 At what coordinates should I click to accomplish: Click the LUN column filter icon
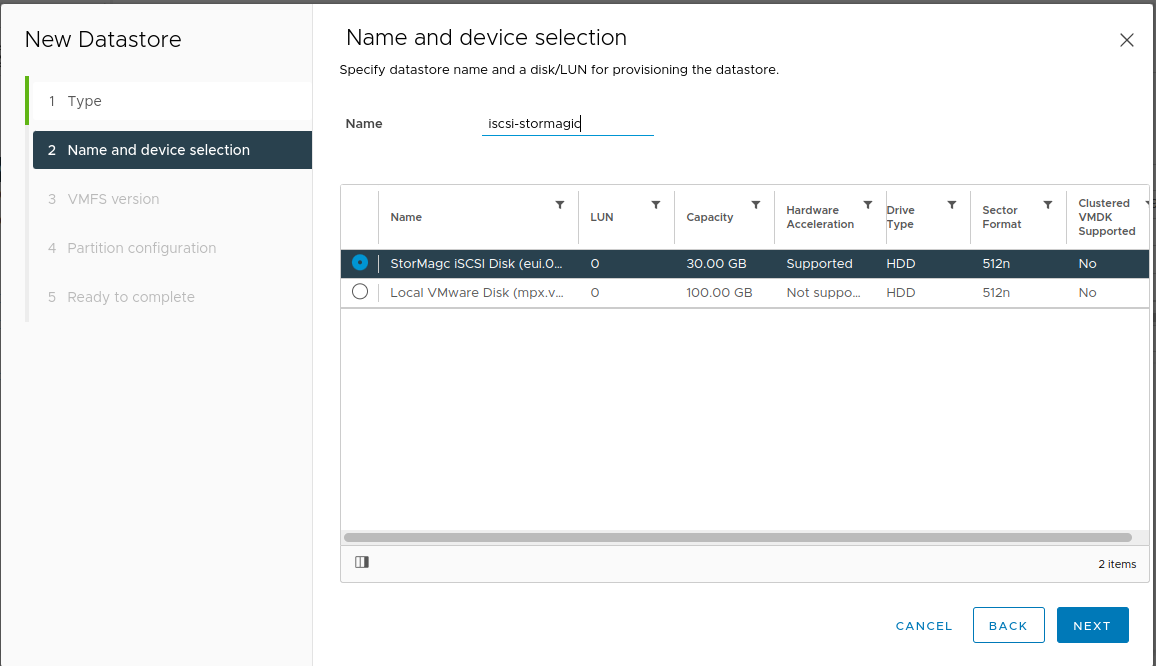656,205
